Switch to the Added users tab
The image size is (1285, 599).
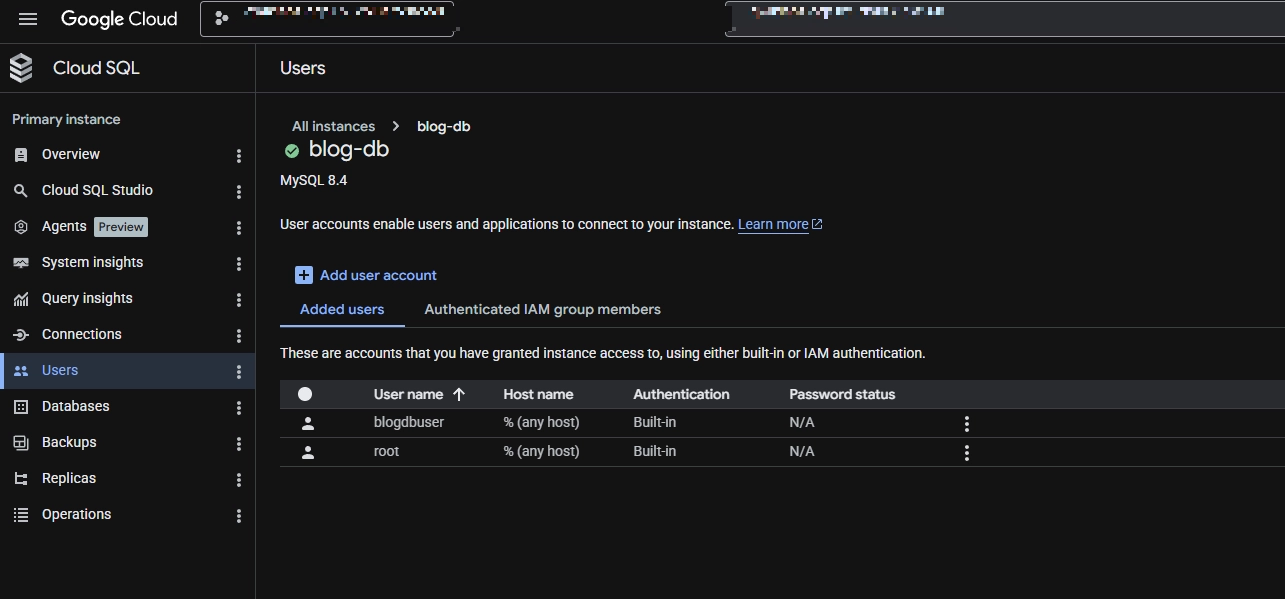(x=342, y=309)
